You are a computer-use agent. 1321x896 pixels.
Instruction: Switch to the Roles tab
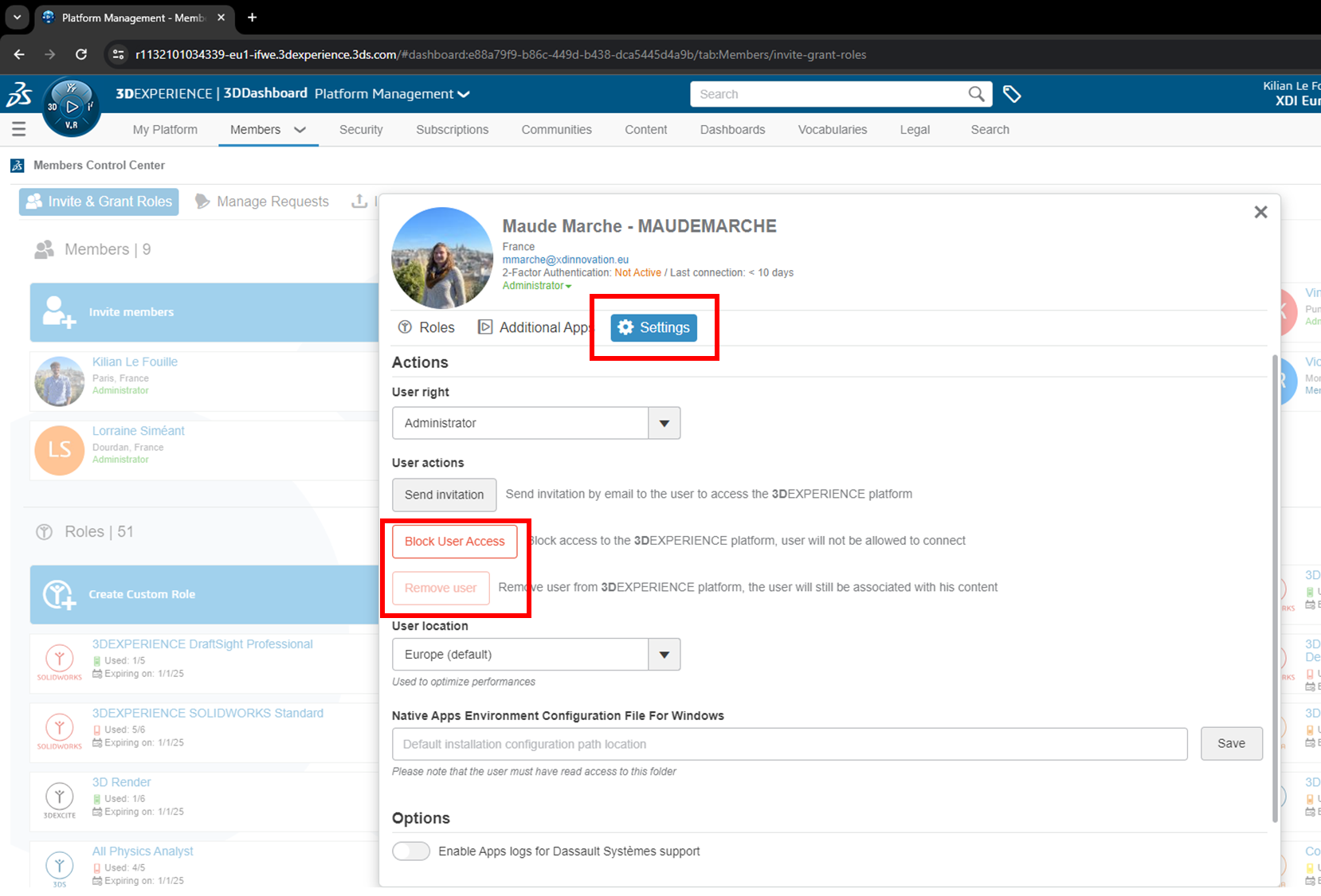coord(427,327)
